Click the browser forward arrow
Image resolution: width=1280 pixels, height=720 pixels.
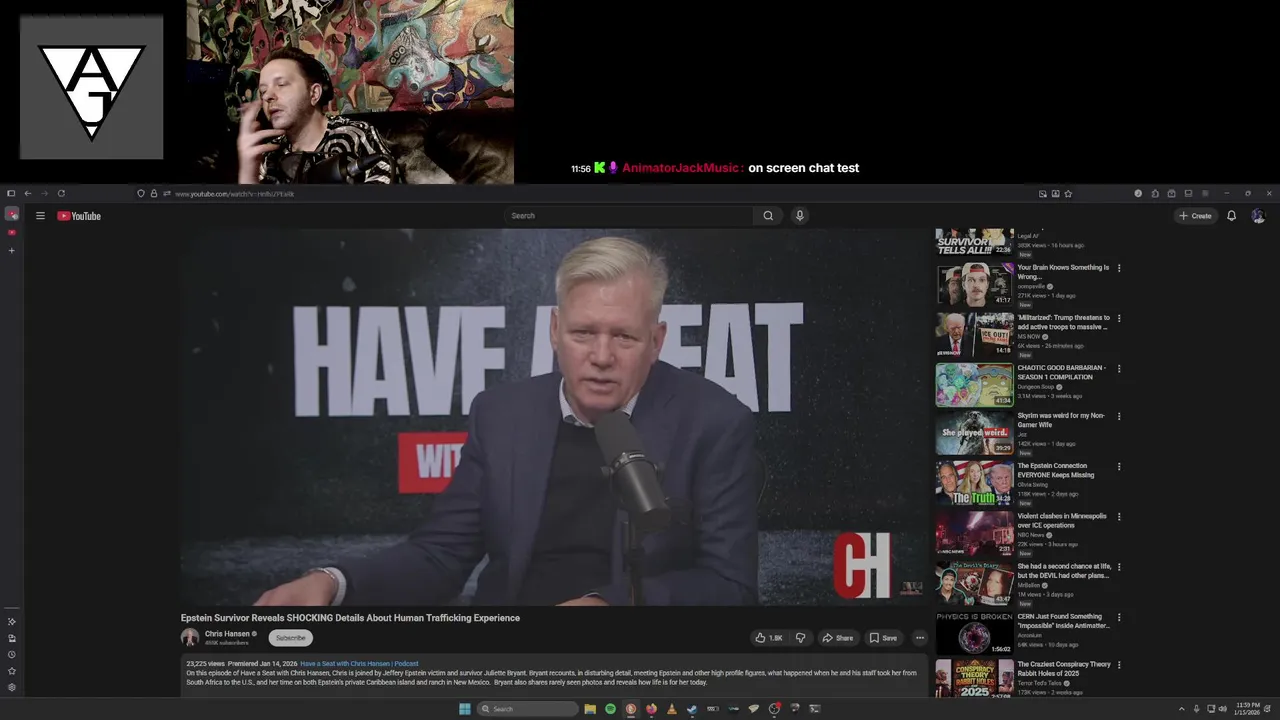click(44, 193)
